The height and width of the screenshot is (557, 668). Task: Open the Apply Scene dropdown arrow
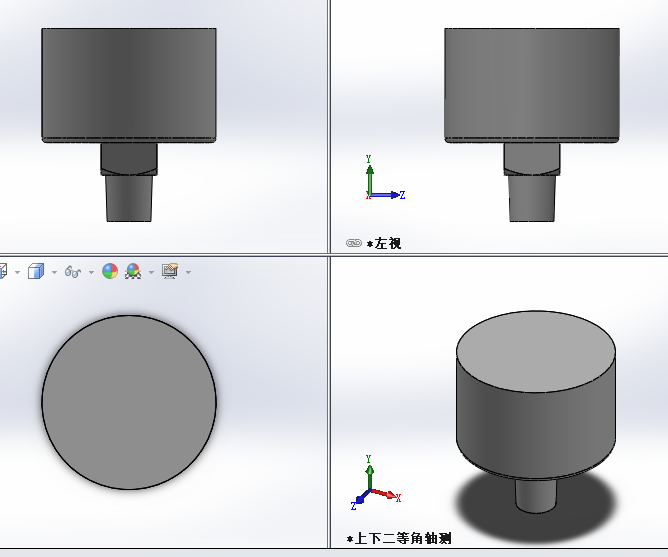(151, 272)
